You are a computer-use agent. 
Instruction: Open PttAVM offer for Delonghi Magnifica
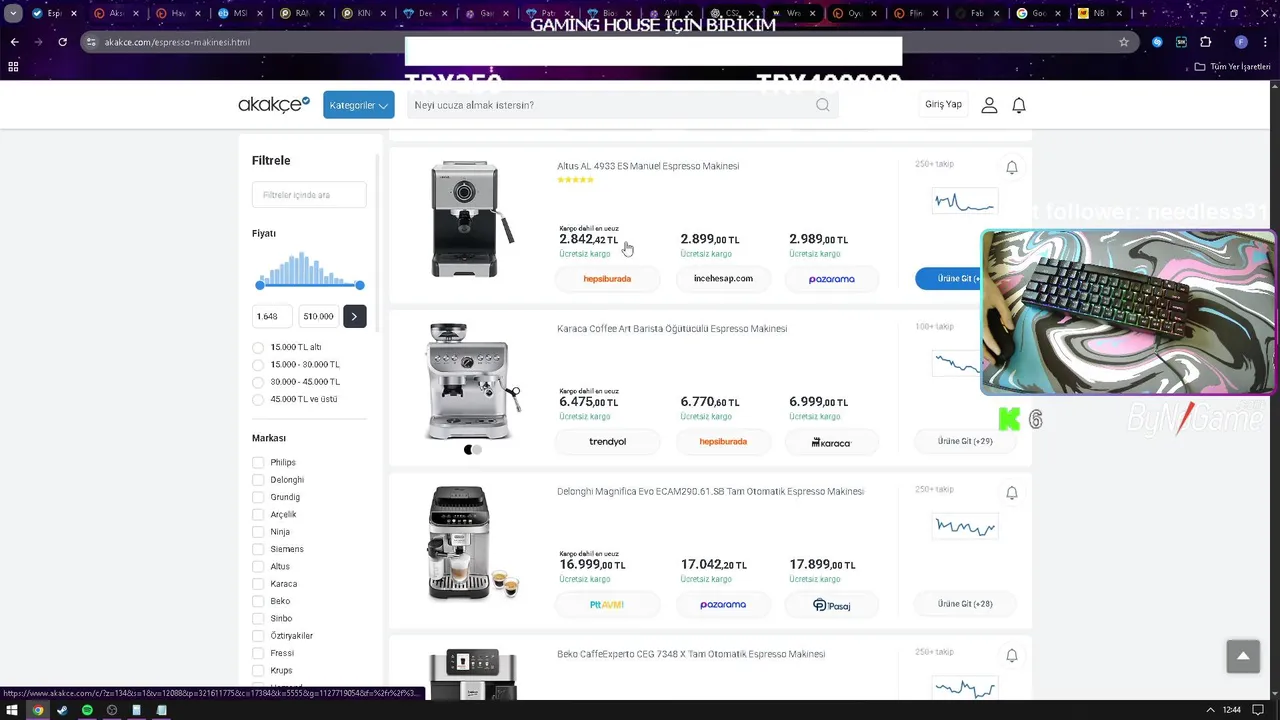607,604
